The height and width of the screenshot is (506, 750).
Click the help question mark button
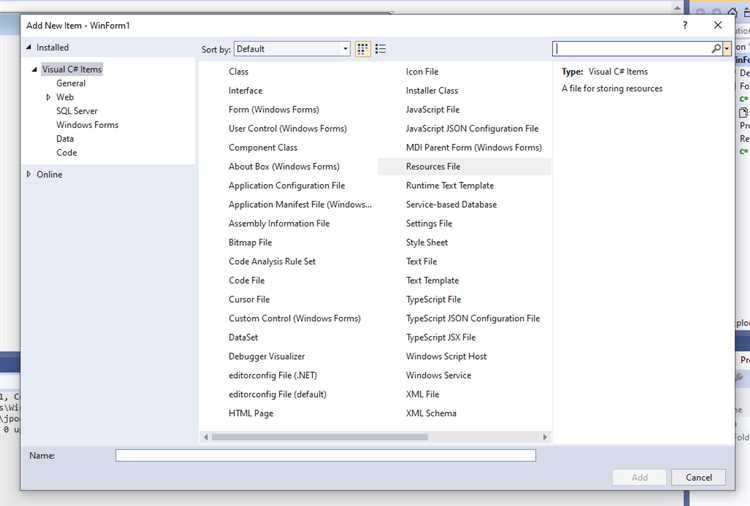coord(685,25)
